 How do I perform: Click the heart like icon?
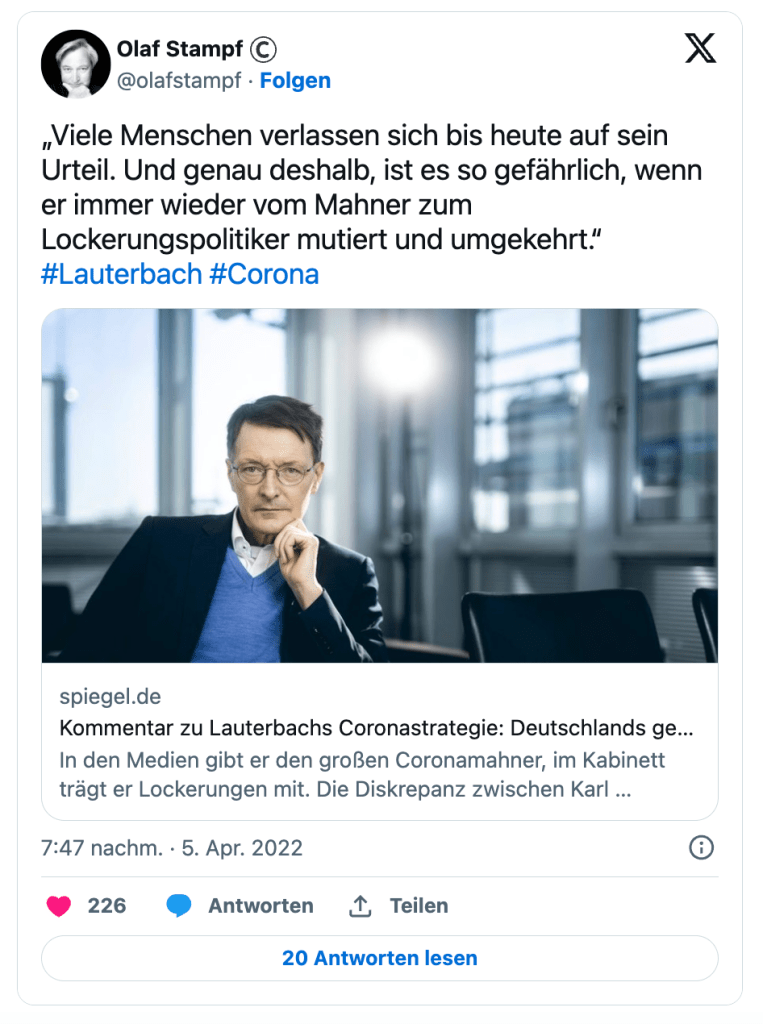click(59, 906)
